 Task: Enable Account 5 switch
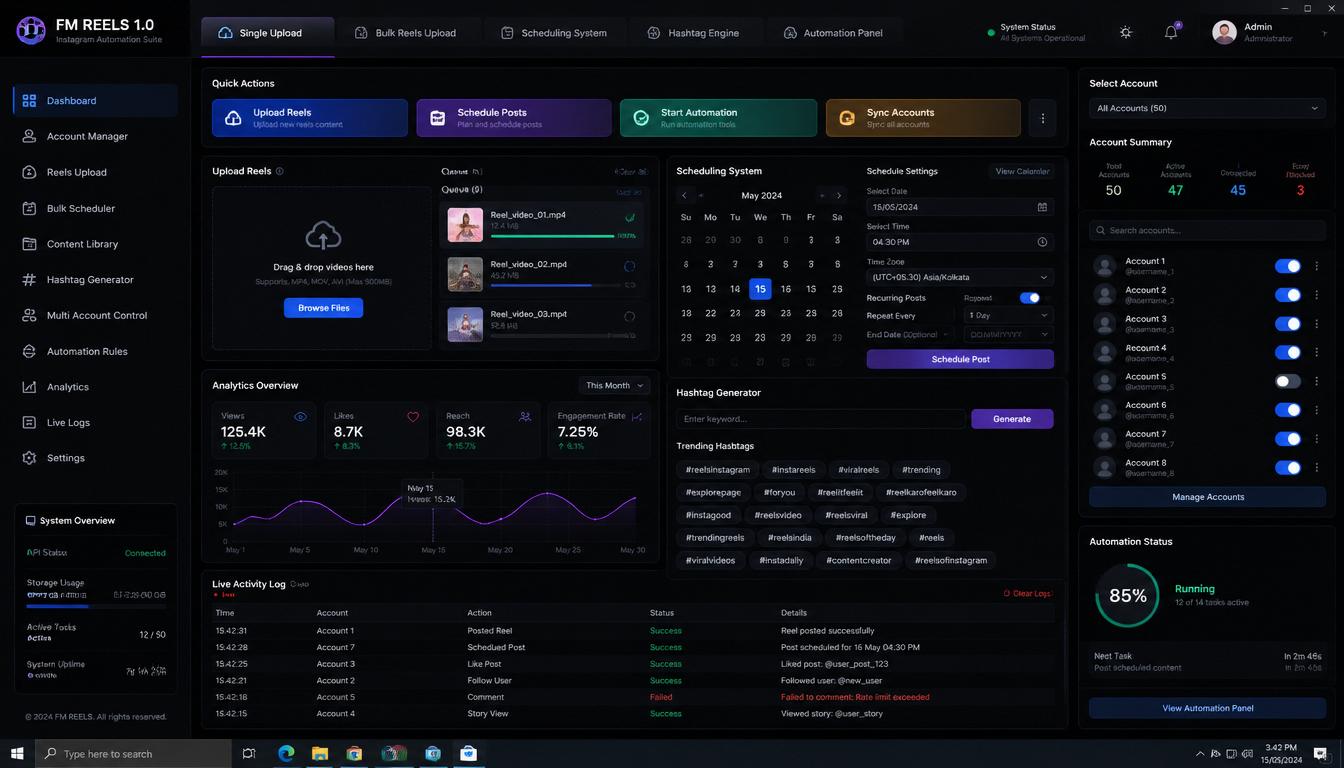(x=1287, y=381)
